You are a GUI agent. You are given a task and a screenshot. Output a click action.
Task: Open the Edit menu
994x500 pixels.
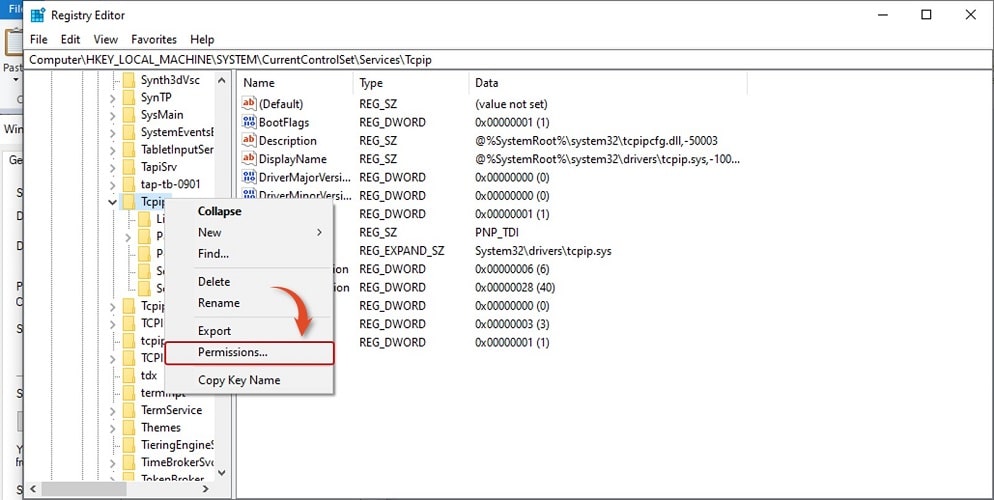70,39
